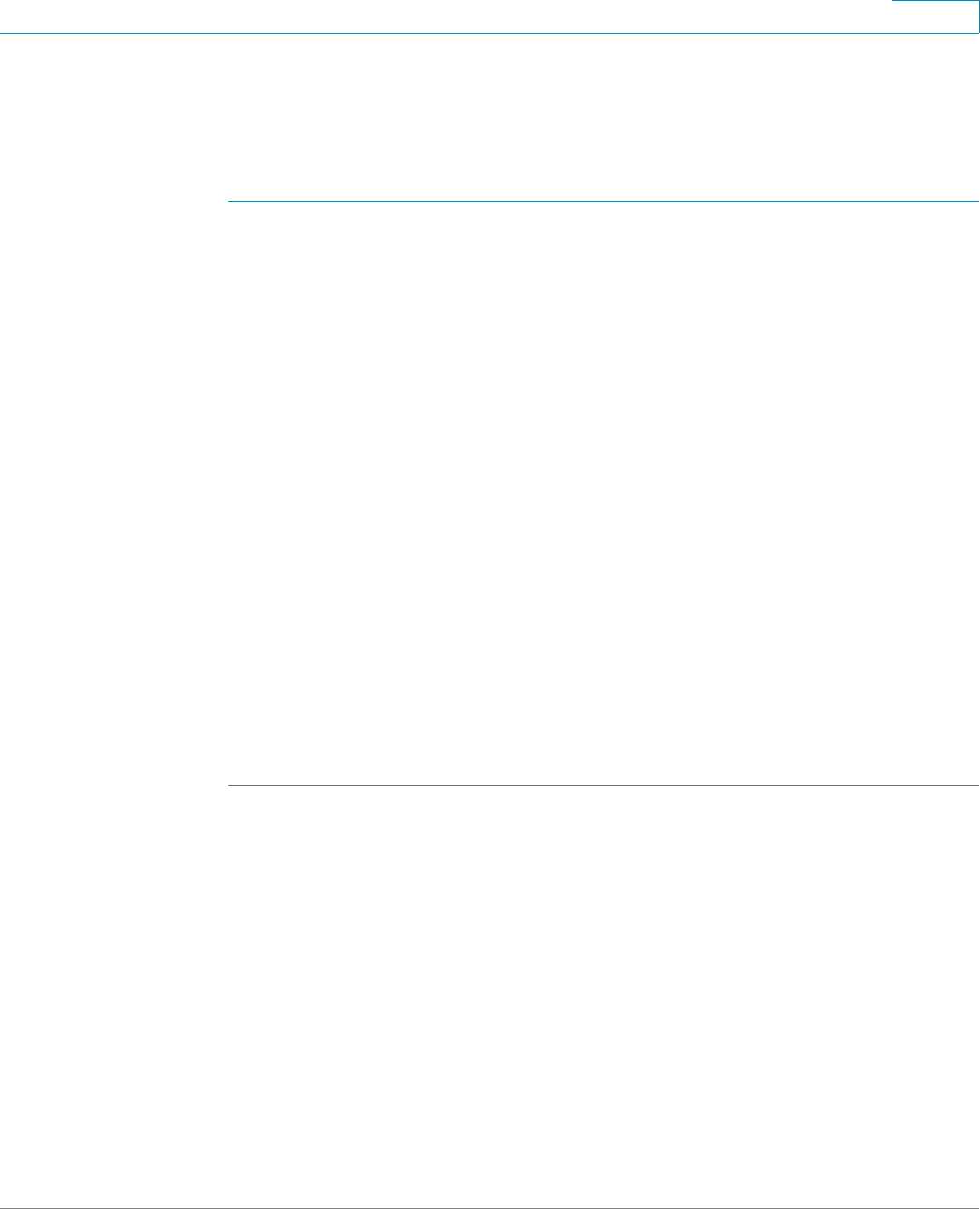Click the middle of the lower blue divider
980x1209 pixels.
tap(604, 785)
